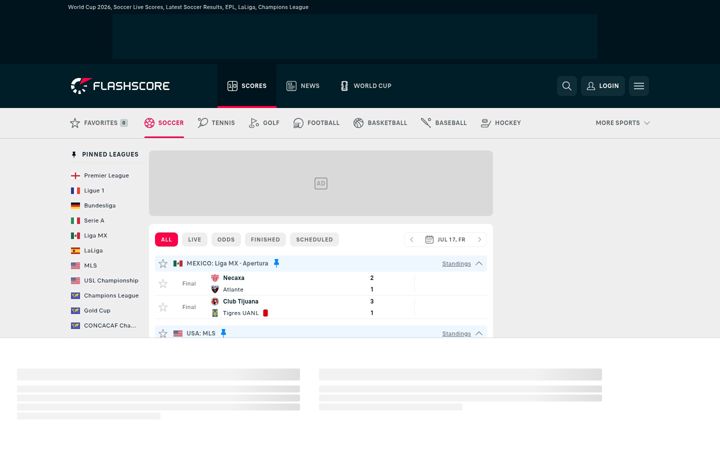Screen dimensions: 720x450
Task: Switch to the Scores tab
Action: tap(247, 86)
